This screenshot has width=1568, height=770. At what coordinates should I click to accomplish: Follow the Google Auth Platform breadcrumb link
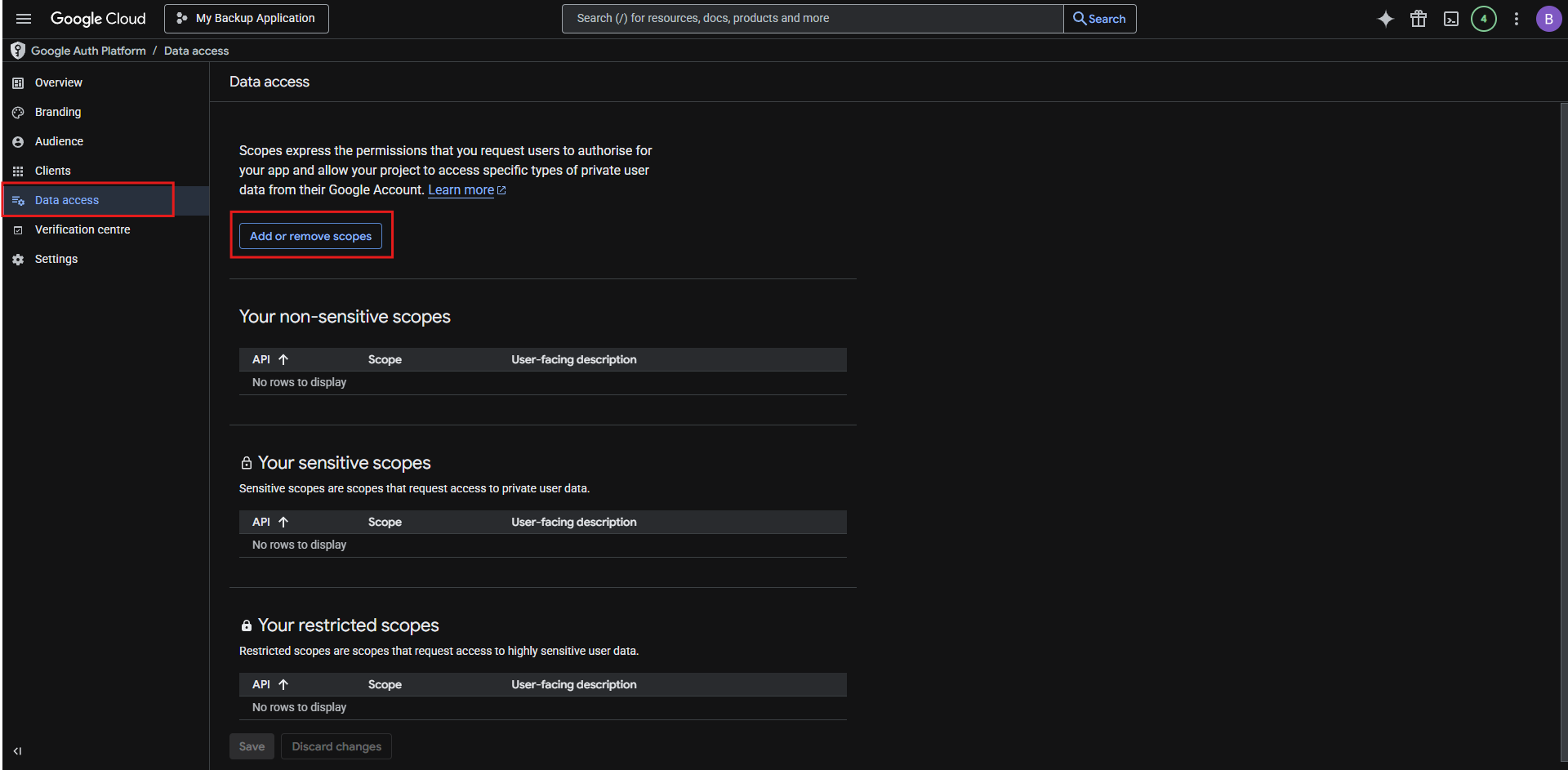(x=88, y=51)
